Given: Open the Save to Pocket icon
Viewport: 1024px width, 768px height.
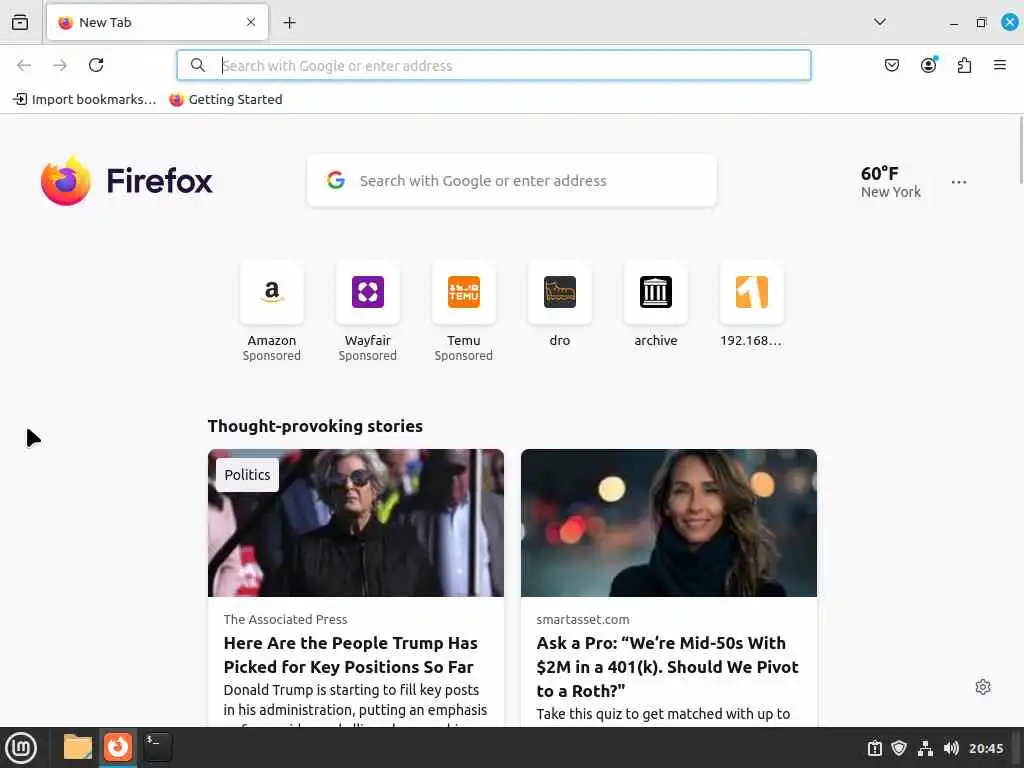Looking at the screenshot, I should [x=891, y=65].
